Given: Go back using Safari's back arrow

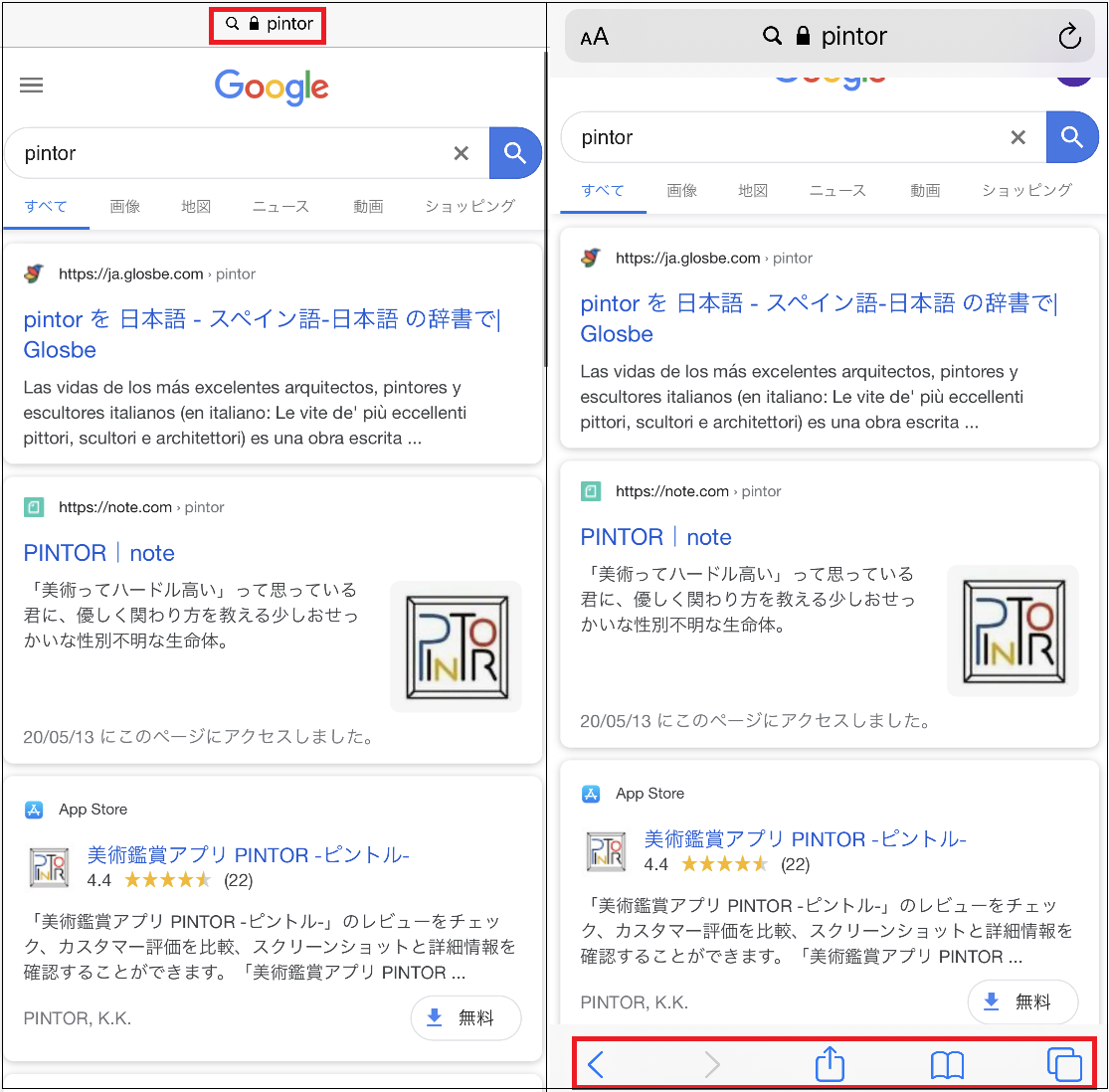Looking at the screenshot, I should tap(596, 1065).
